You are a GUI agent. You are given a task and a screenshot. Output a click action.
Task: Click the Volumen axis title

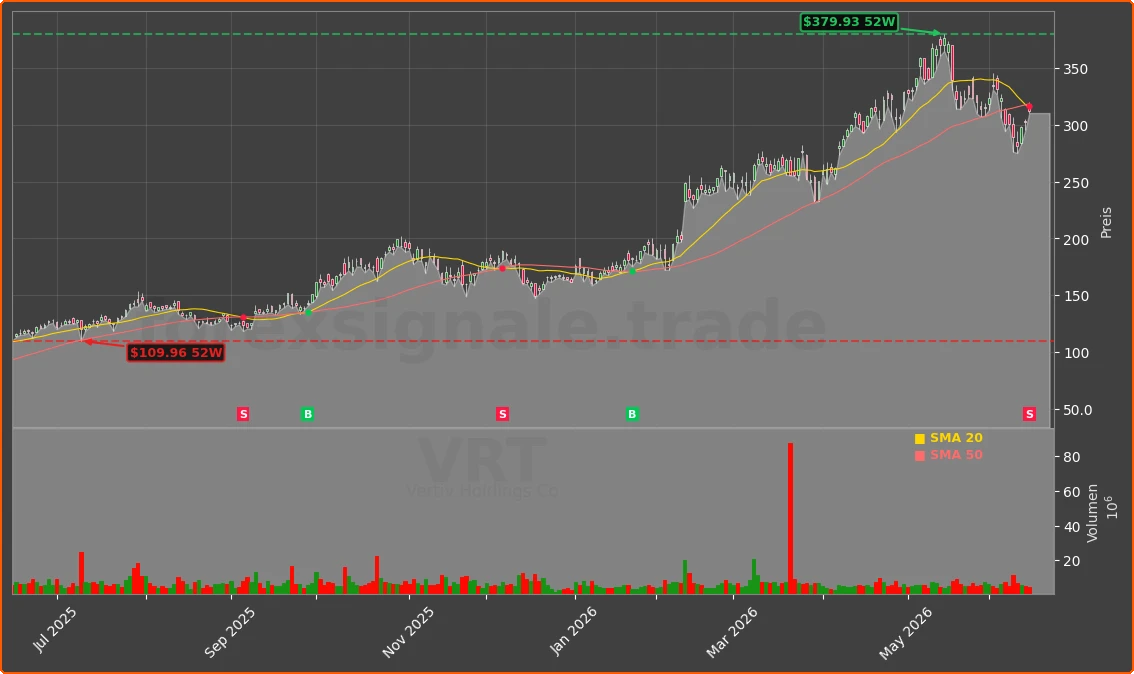coord(1092,513)
